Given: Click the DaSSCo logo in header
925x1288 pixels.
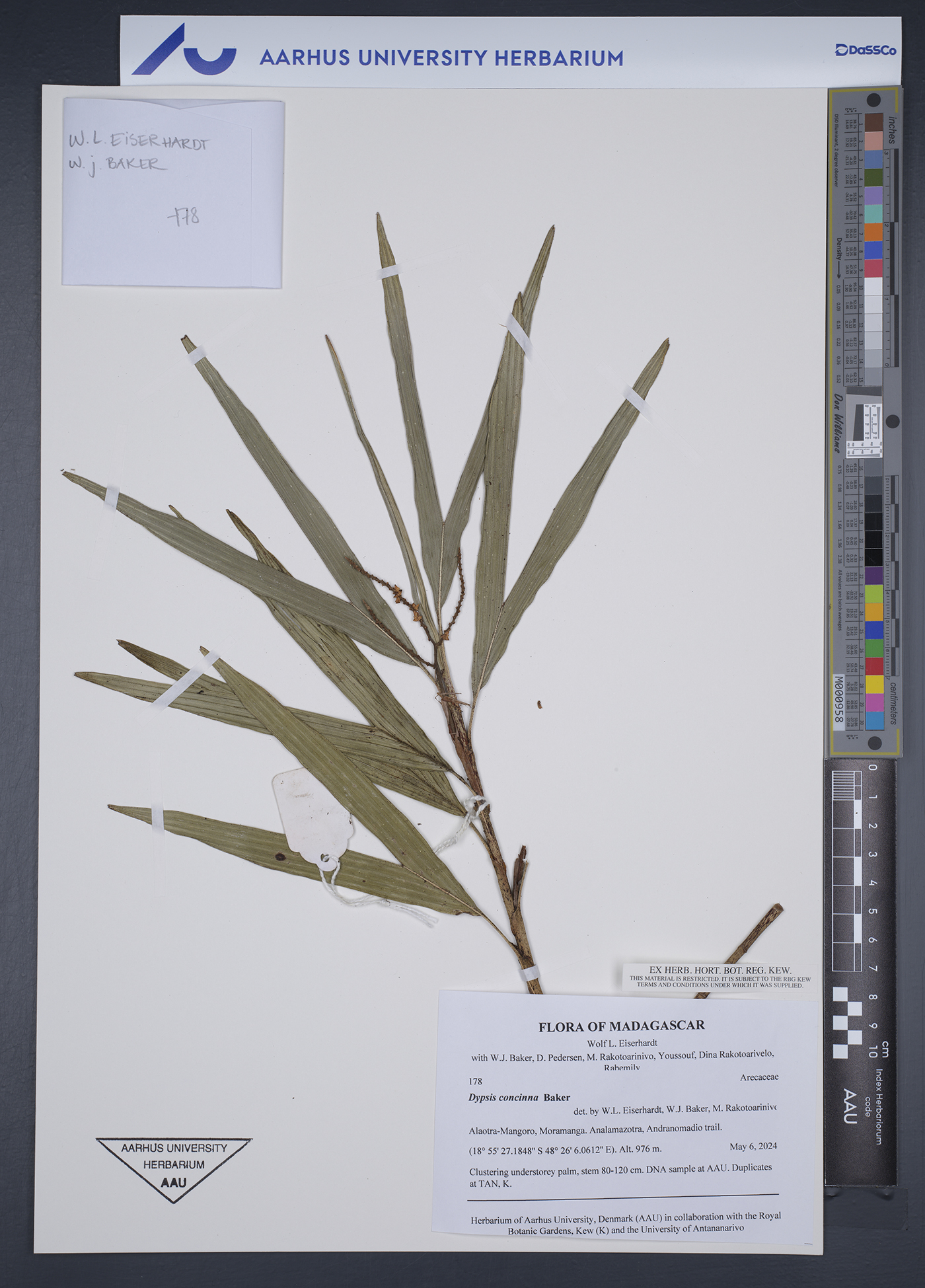Looking at the screenshot, I should pos(865,50).
